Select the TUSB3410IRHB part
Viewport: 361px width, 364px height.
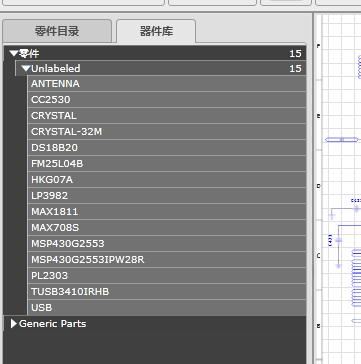pos(167,291)
